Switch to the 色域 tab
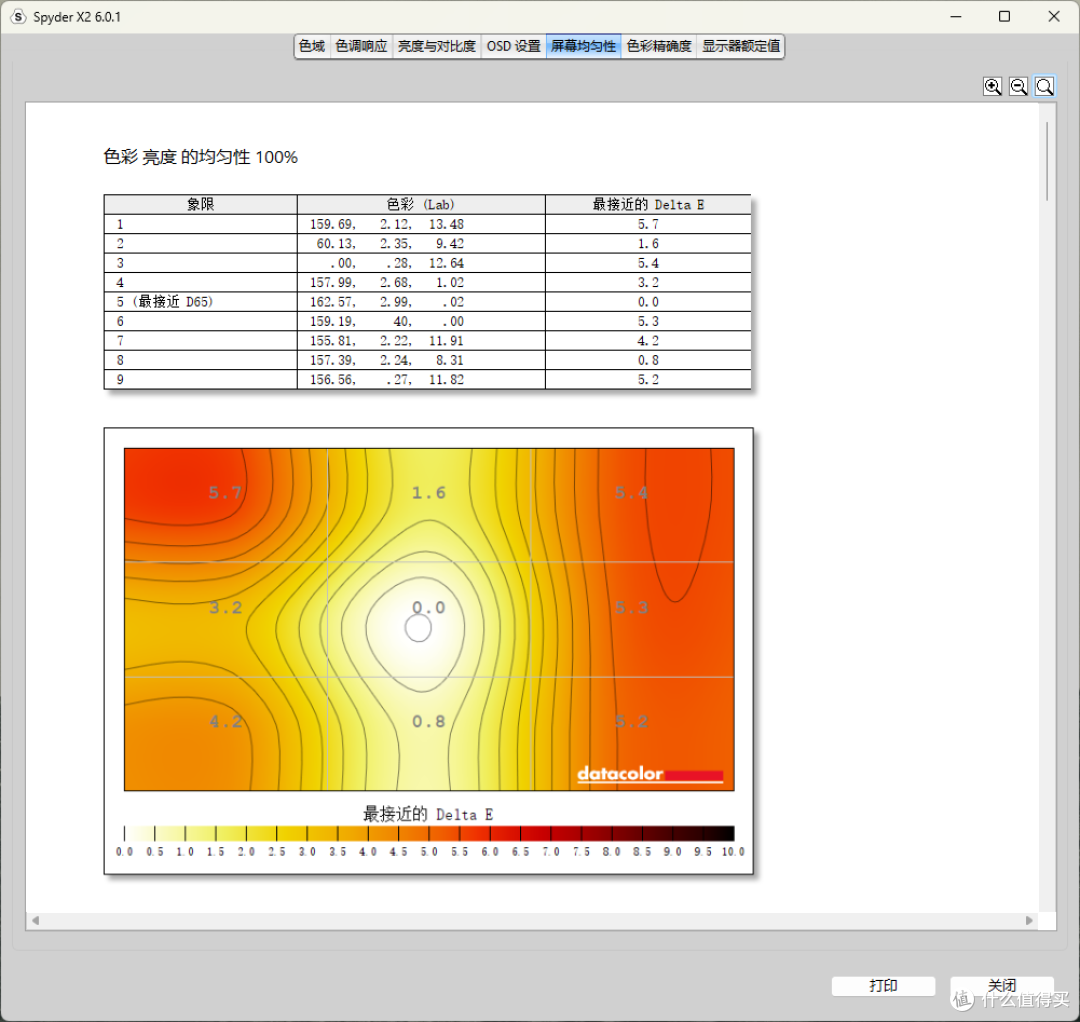Viewport: 1080px width, 1022px height. [312, 46]
